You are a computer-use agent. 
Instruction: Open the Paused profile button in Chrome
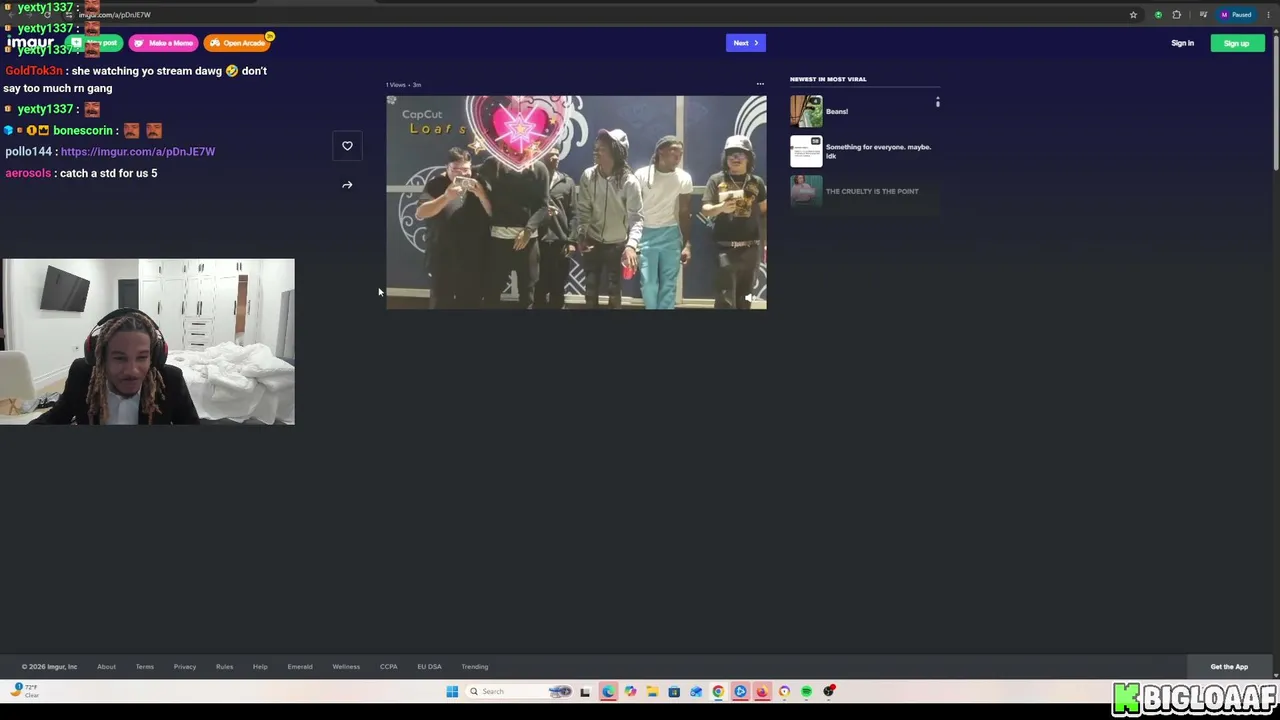tap(1236, 15)
